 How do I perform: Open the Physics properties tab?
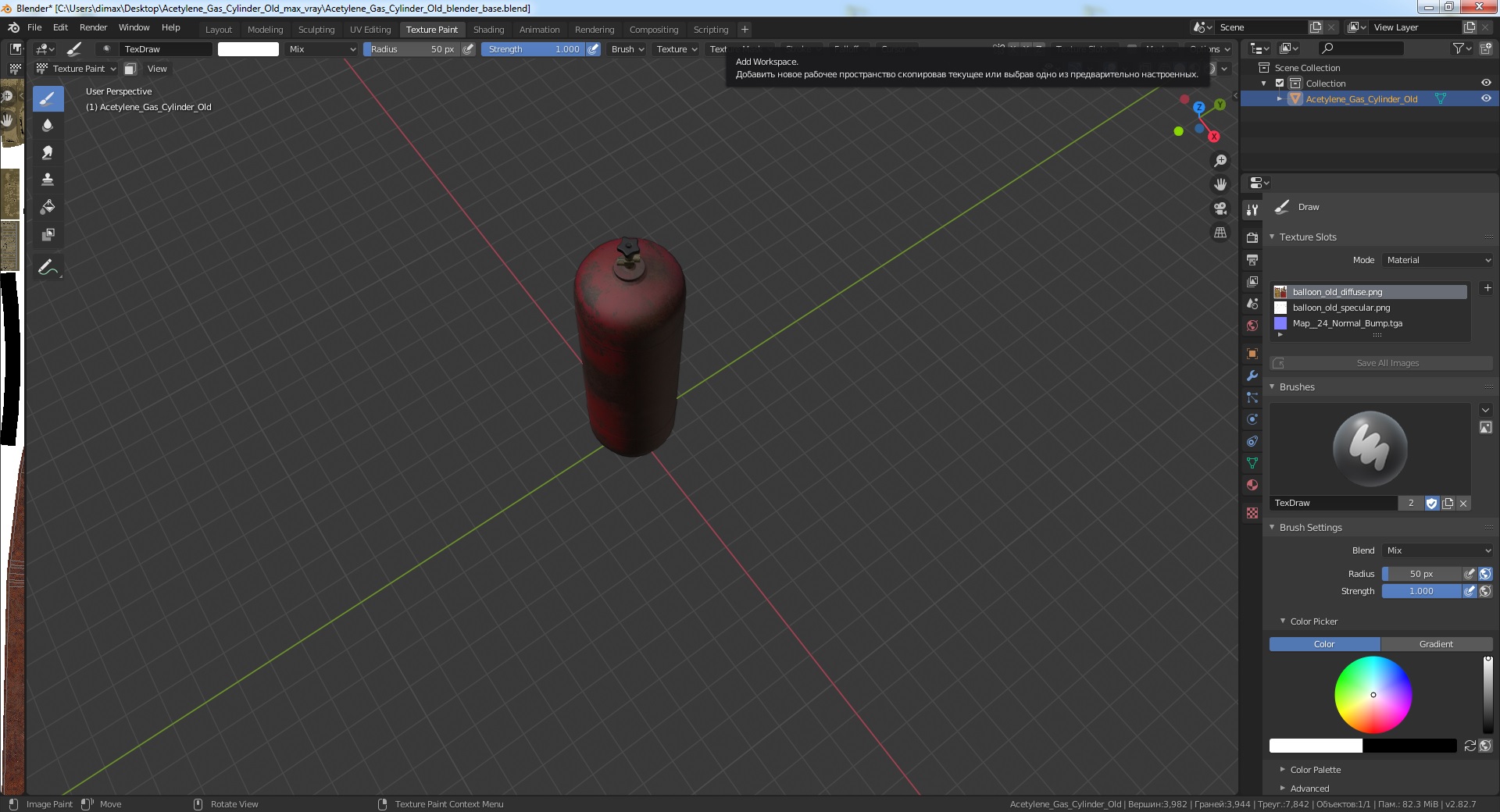click(1252, 419)
